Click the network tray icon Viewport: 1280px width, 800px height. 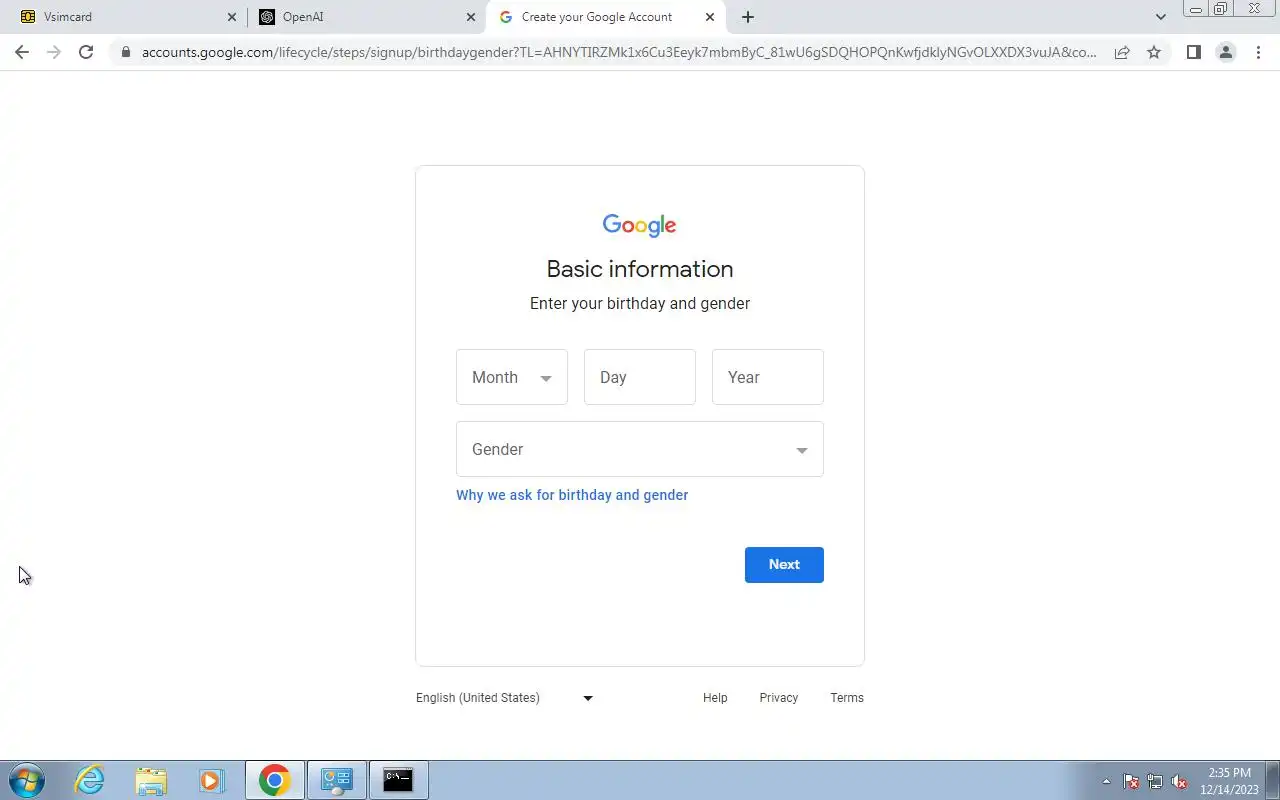1155,781
